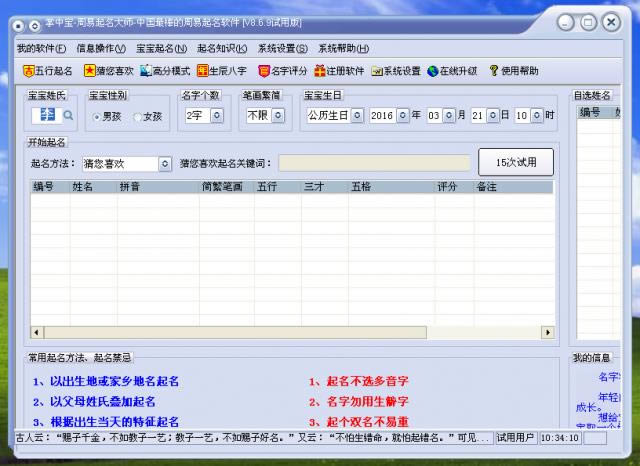Click the 15次试用 button
The image size is (640, 466).
tap(516, 162)
